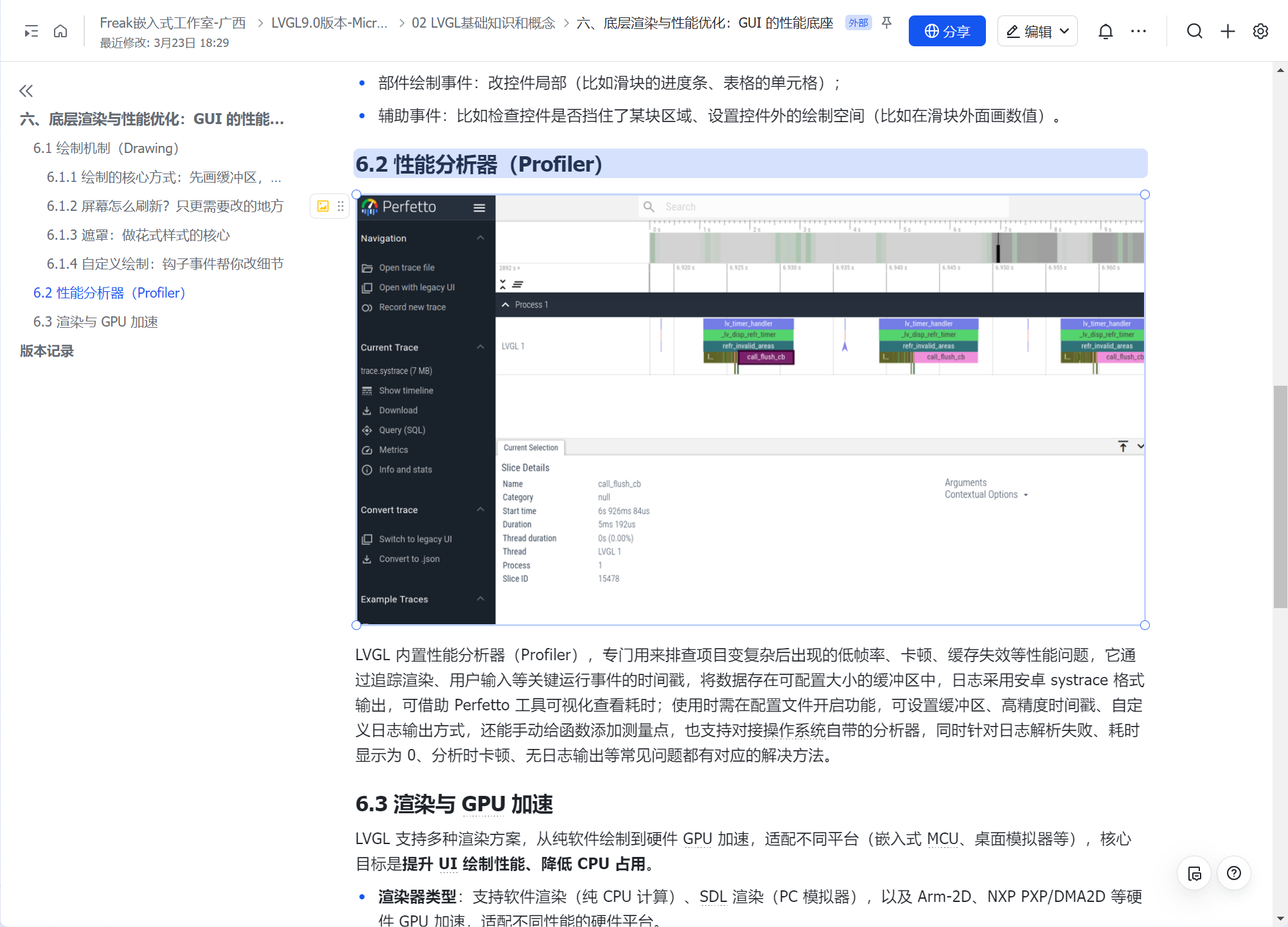Open Freak嵌入式工作室-广西 breadcrumb
Viewport: 1288px width, 927px height.
pos(173,23)
